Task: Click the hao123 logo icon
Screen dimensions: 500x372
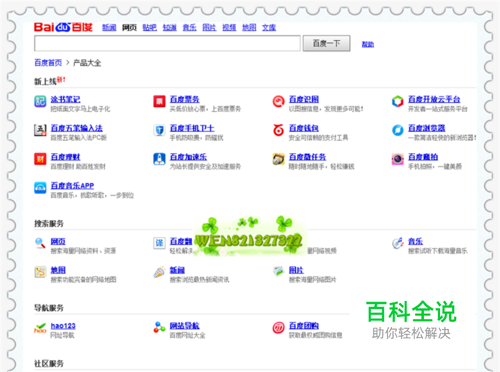Action: click(x=40, y=328)
